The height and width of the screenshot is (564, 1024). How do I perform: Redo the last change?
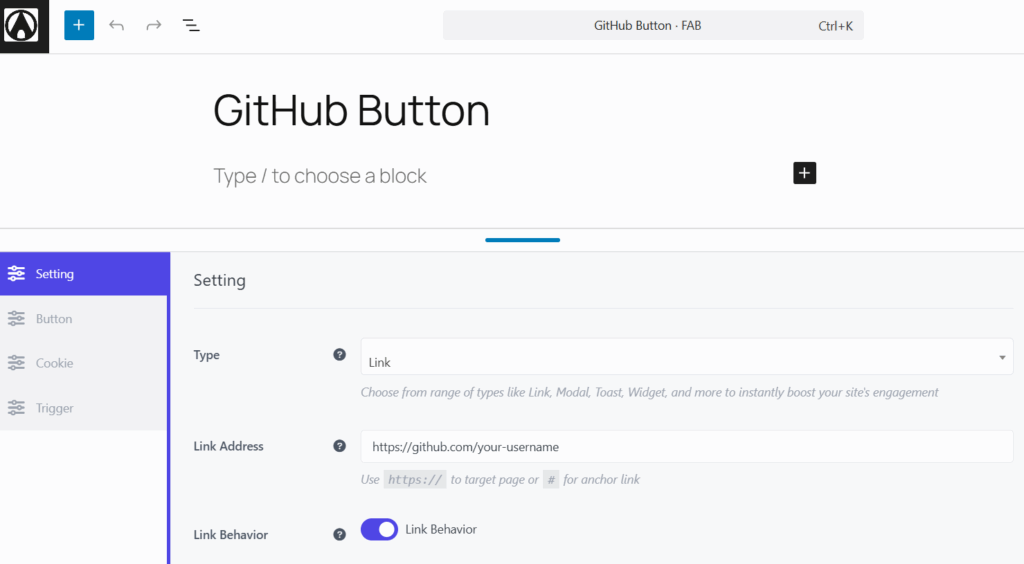pyautogui.click(x=153, y=25)
